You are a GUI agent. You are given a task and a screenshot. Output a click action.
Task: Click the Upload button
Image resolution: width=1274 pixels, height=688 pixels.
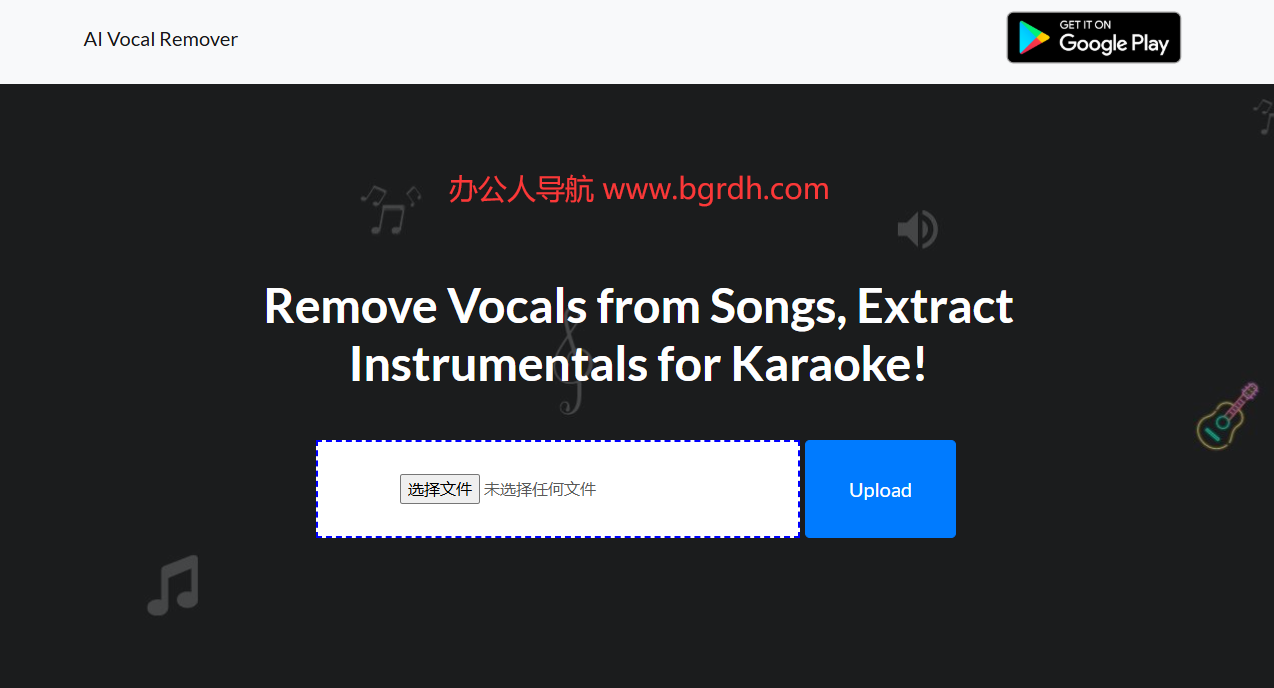pos(879,489)
